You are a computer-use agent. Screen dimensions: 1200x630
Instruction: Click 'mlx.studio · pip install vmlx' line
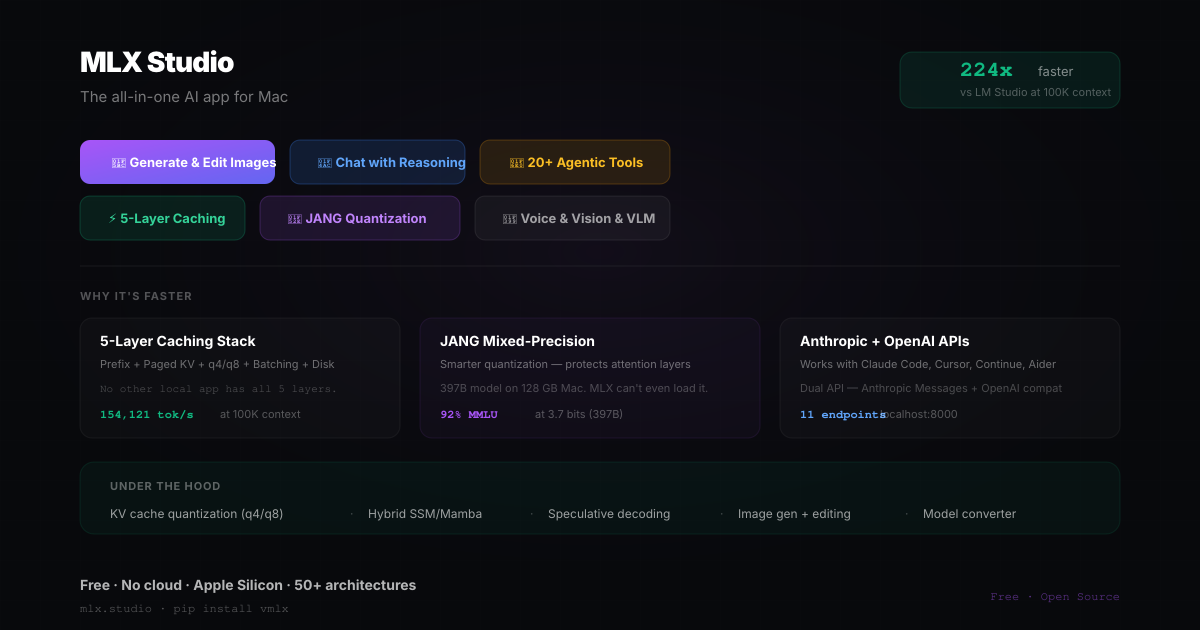(185, 608)
